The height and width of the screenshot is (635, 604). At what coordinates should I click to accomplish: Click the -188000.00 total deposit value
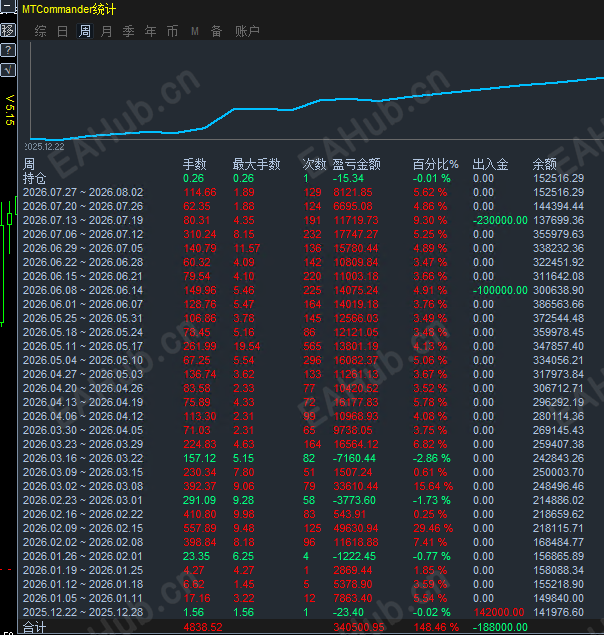pos(500,628)
